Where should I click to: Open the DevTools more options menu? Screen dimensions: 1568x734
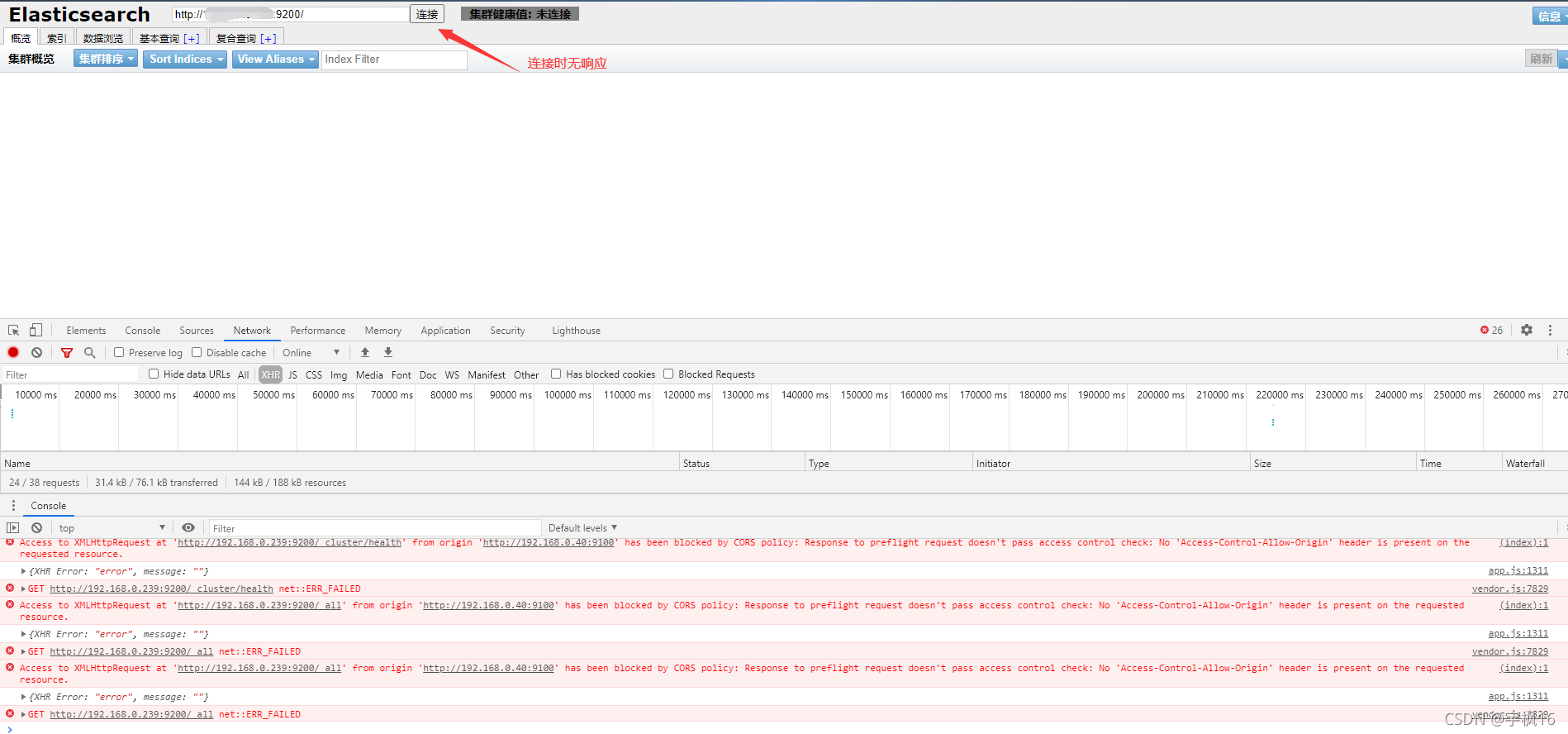pyautogui.click(x=1550, y=330)
